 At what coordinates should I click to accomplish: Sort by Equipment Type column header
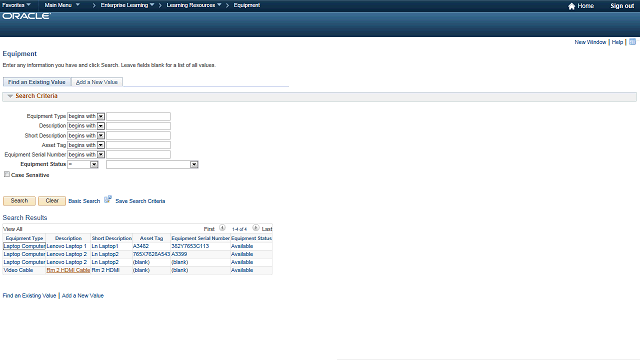[24, 238]
